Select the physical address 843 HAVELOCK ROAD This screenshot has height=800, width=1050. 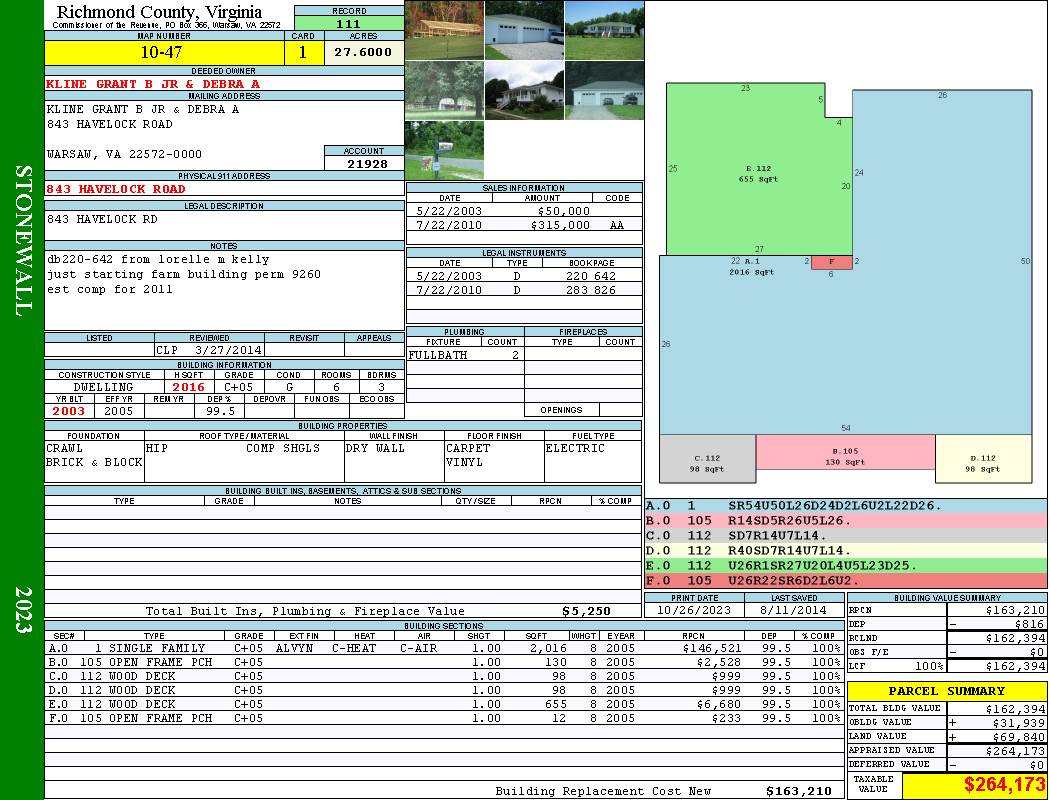[116, 188]
